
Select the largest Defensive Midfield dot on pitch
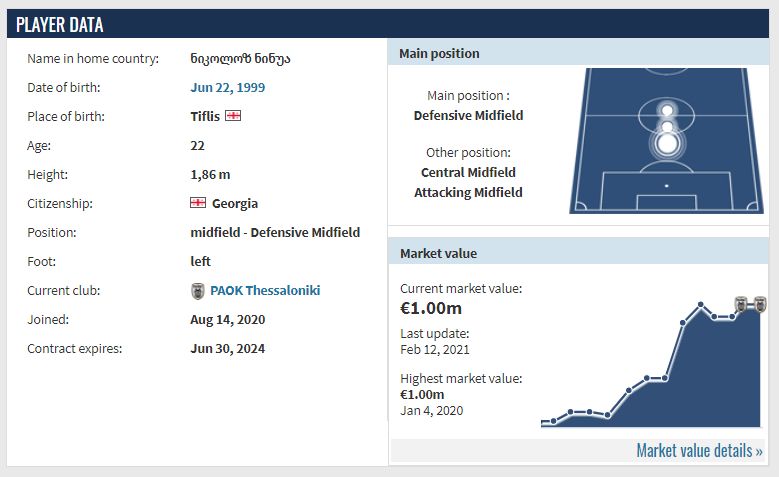click(667, 144)
